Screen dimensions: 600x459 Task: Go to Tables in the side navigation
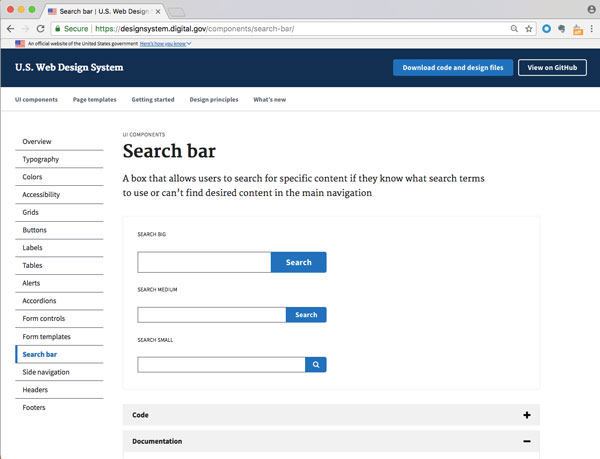click(x=59, y=265)
